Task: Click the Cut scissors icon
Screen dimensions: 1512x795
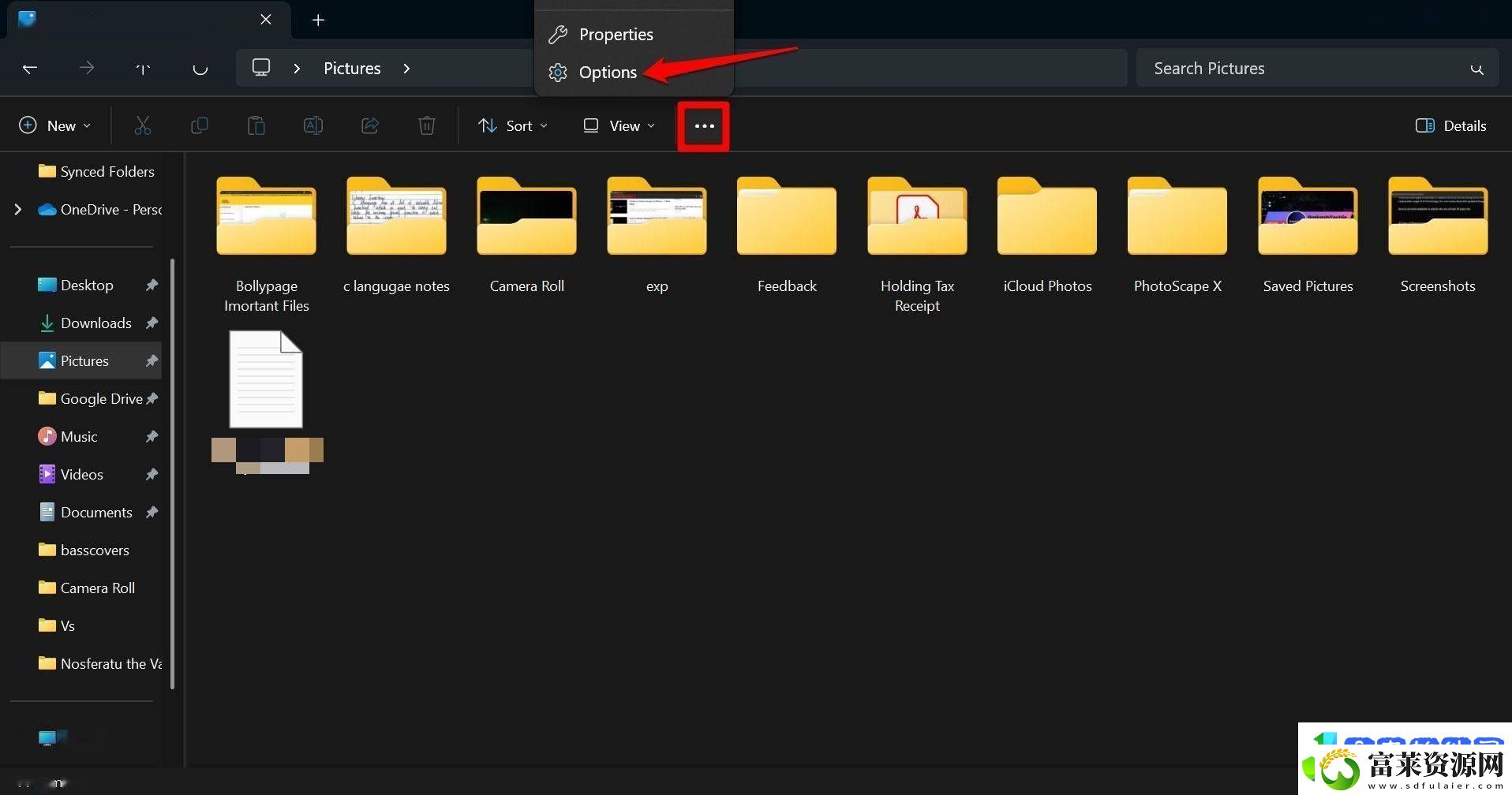Action: (x=143, y=125)
